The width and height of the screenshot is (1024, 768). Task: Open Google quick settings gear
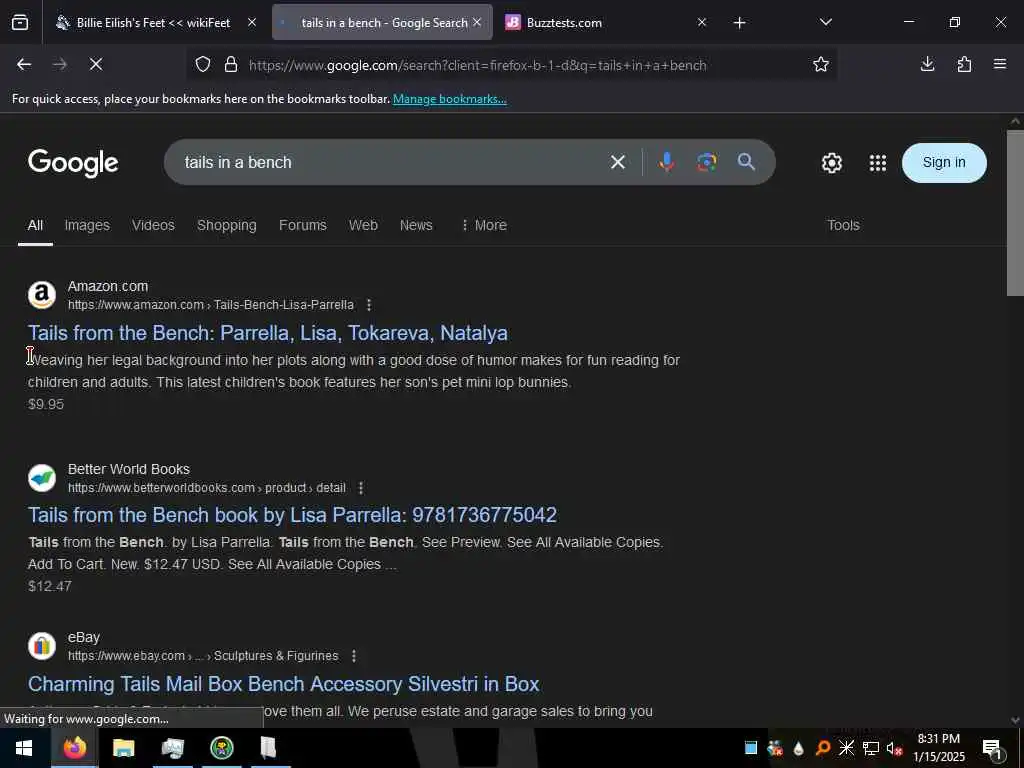click(831, 163)
